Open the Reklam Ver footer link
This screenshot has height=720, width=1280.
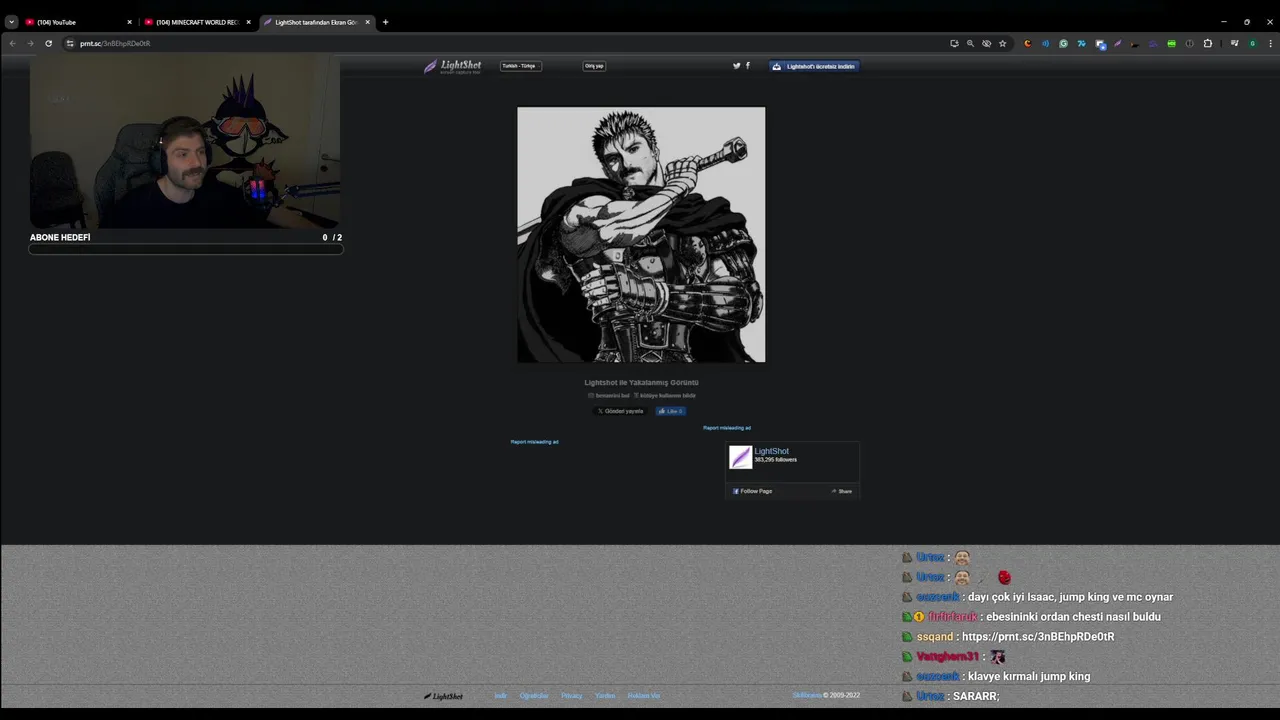click(643, 696)
